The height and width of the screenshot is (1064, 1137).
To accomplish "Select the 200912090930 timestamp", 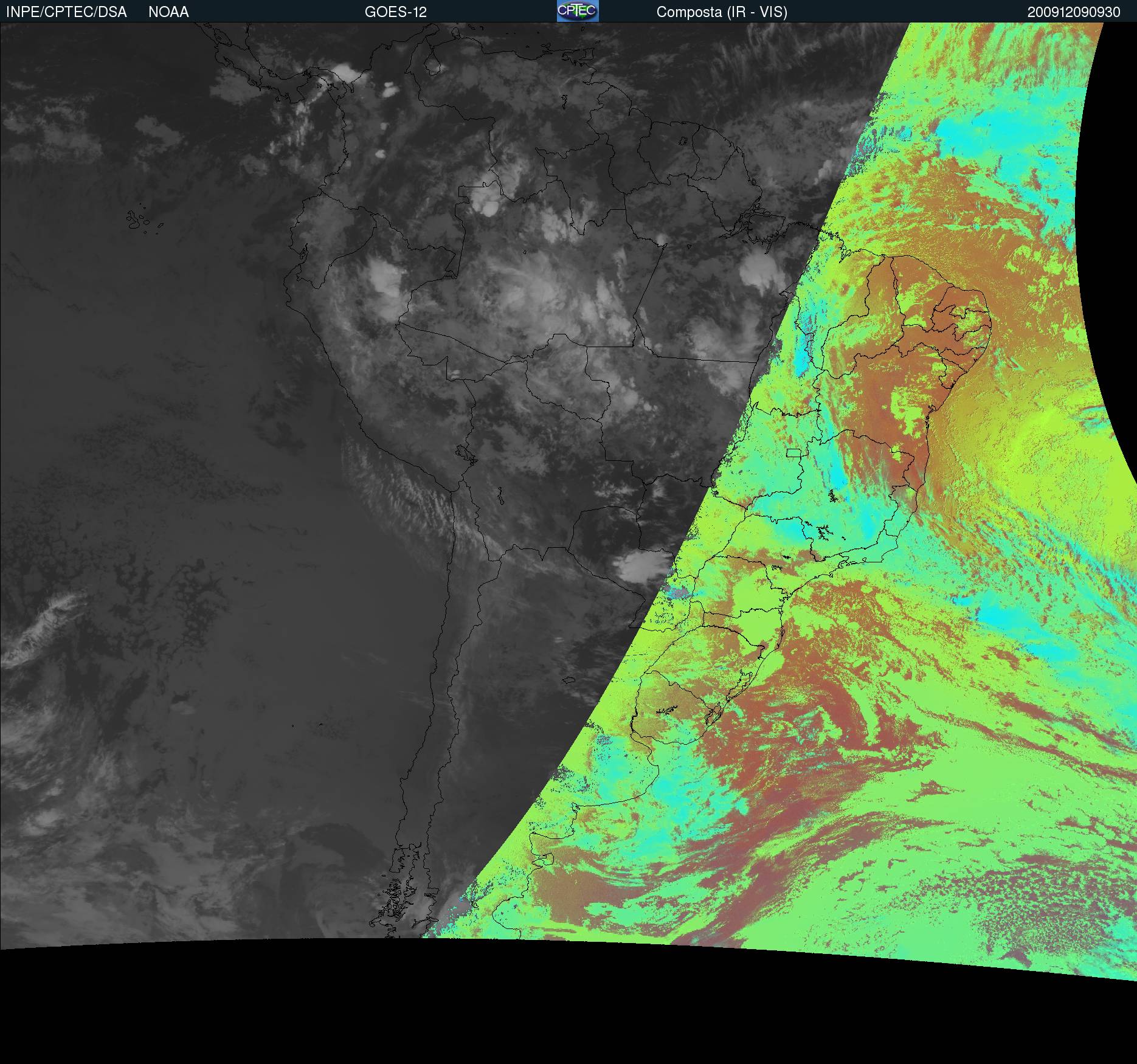I will pos(1074,12).
